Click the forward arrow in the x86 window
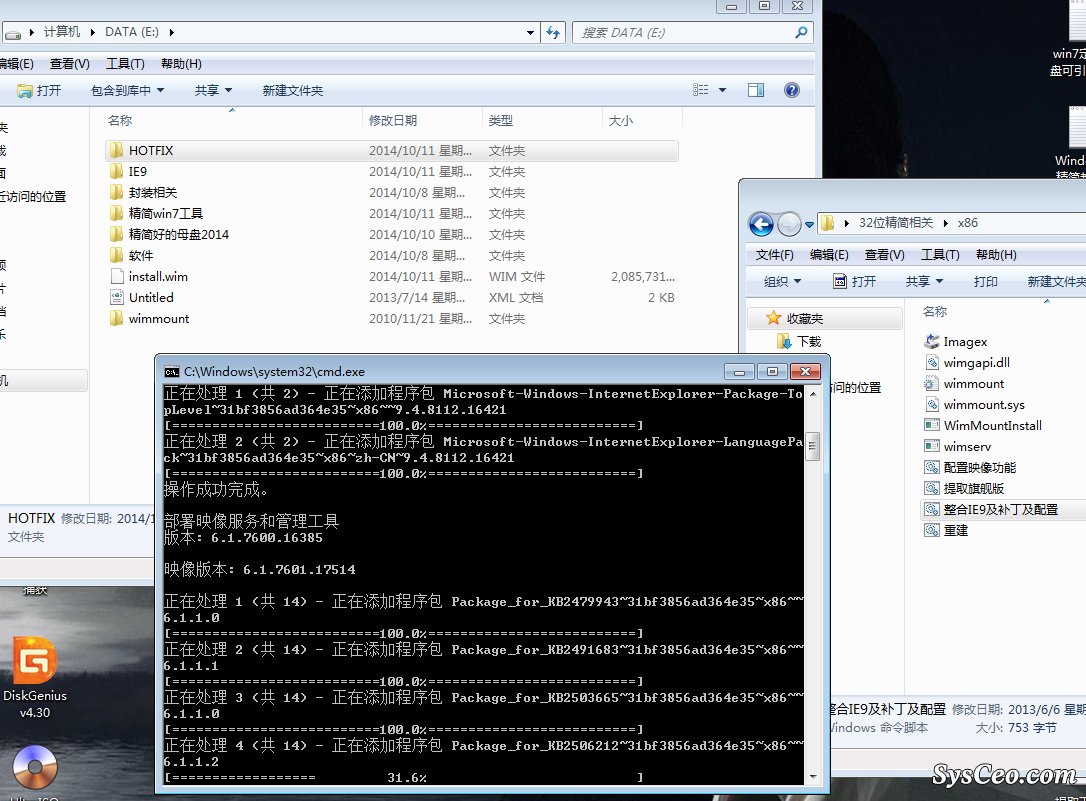The image size is (1086, 801). 789,224
